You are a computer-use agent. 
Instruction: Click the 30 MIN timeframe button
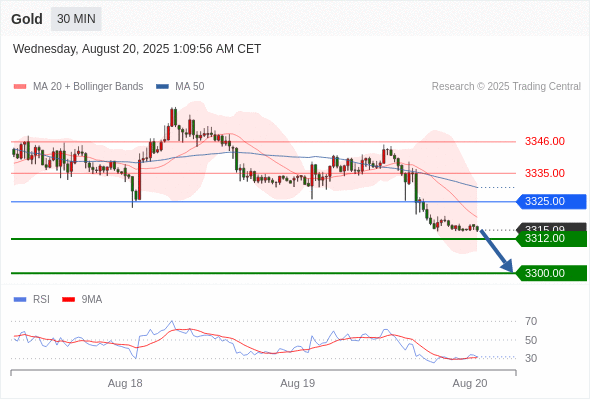76,19
